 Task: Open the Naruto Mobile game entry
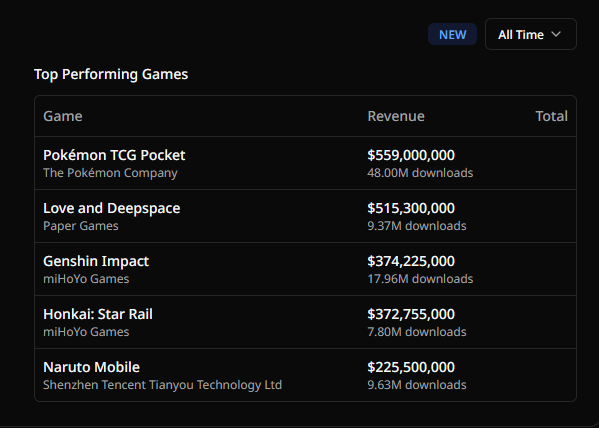coord(91,367)
